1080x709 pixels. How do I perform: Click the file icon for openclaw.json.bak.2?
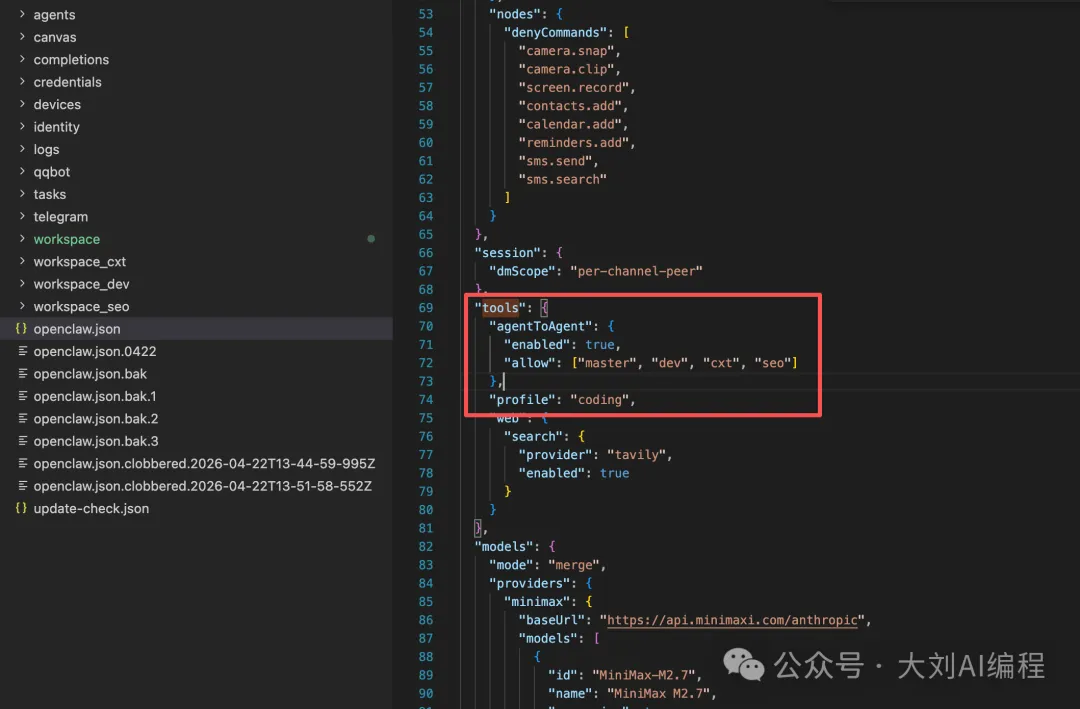[22, 419]
